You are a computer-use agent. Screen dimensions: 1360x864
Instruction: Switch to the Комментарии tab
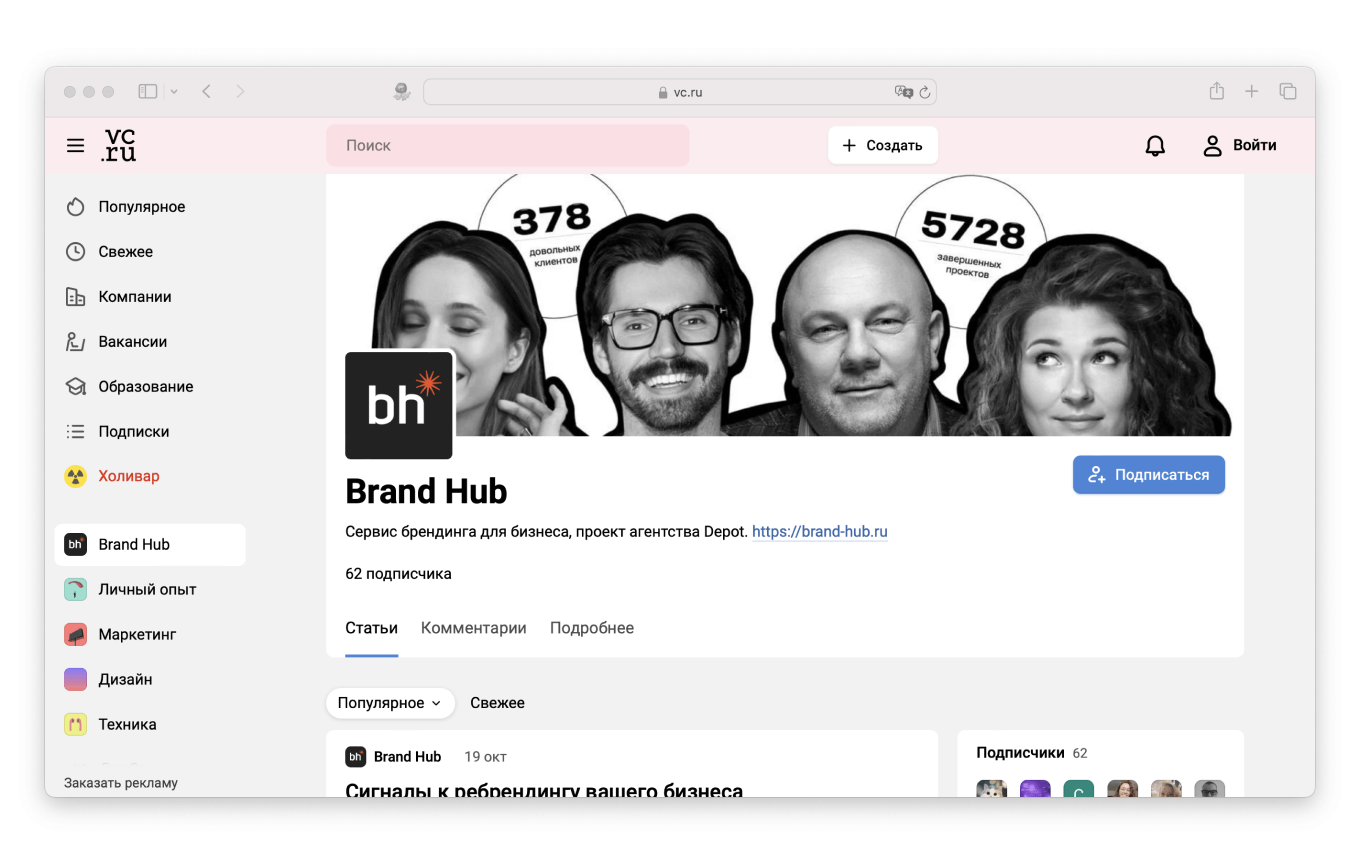(473, 627)
